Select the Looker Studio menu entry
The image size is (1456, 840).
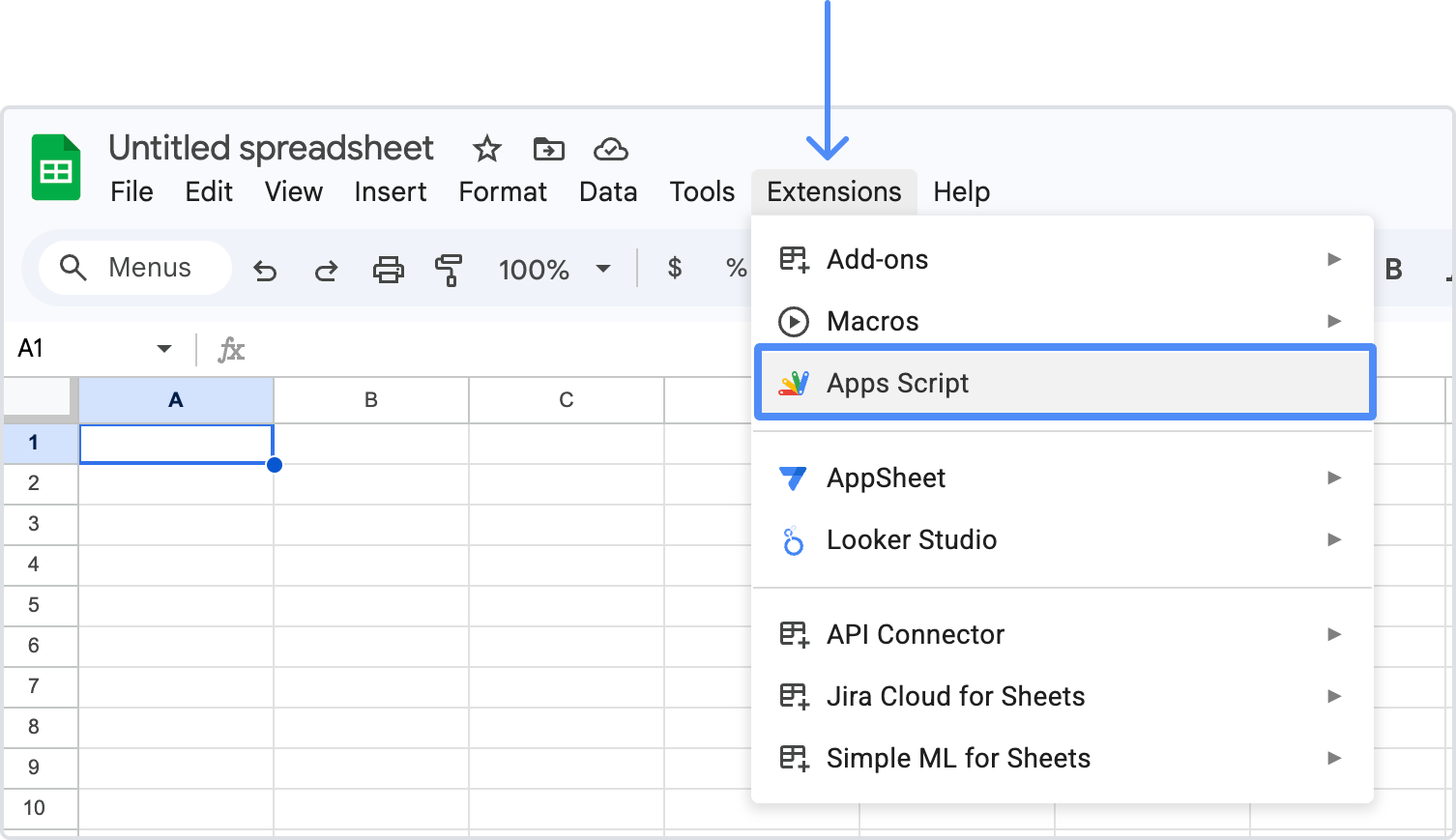tap(1063, 539)
